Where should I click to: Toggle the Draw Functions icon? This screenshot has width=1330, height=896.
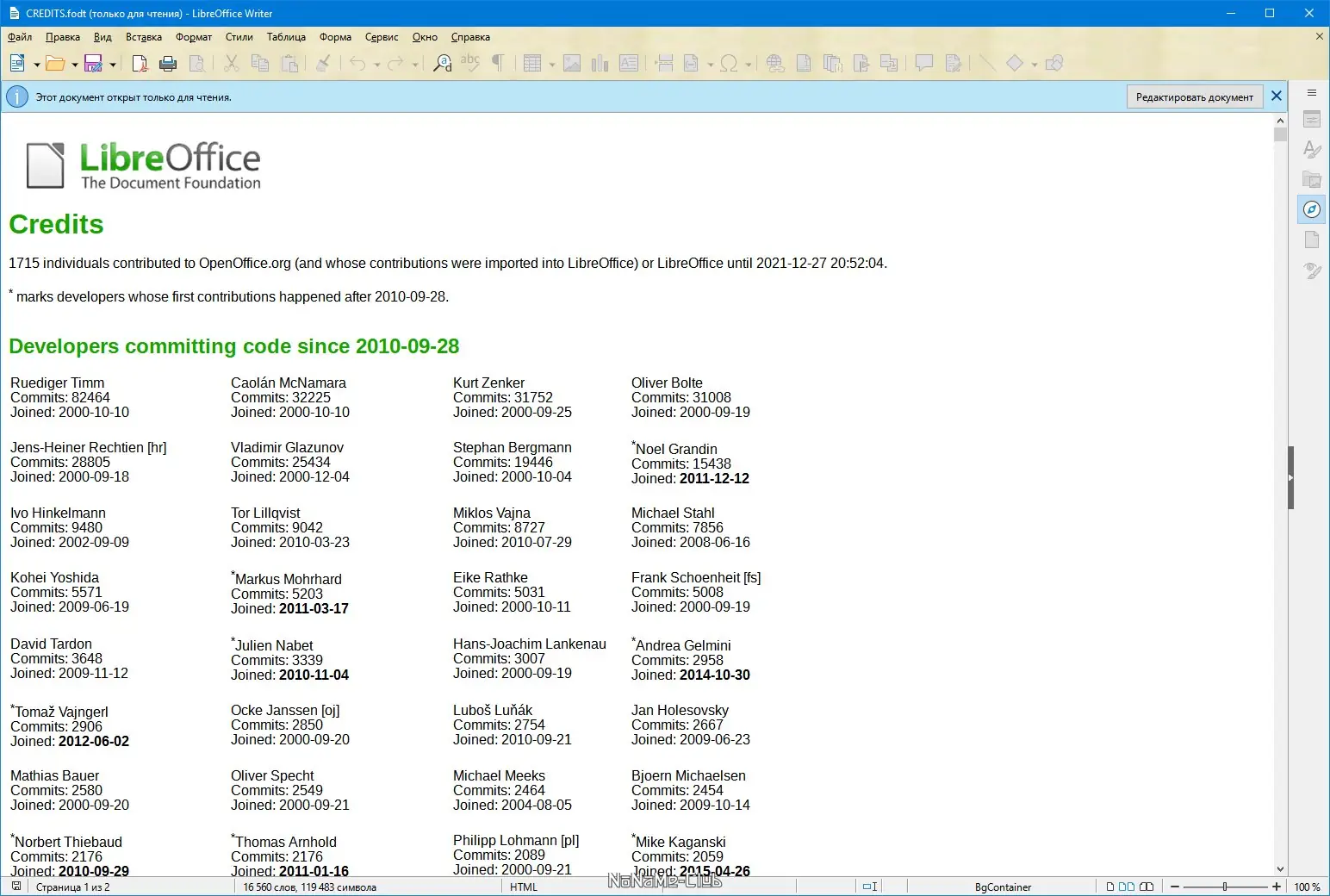click(1054, 63)
